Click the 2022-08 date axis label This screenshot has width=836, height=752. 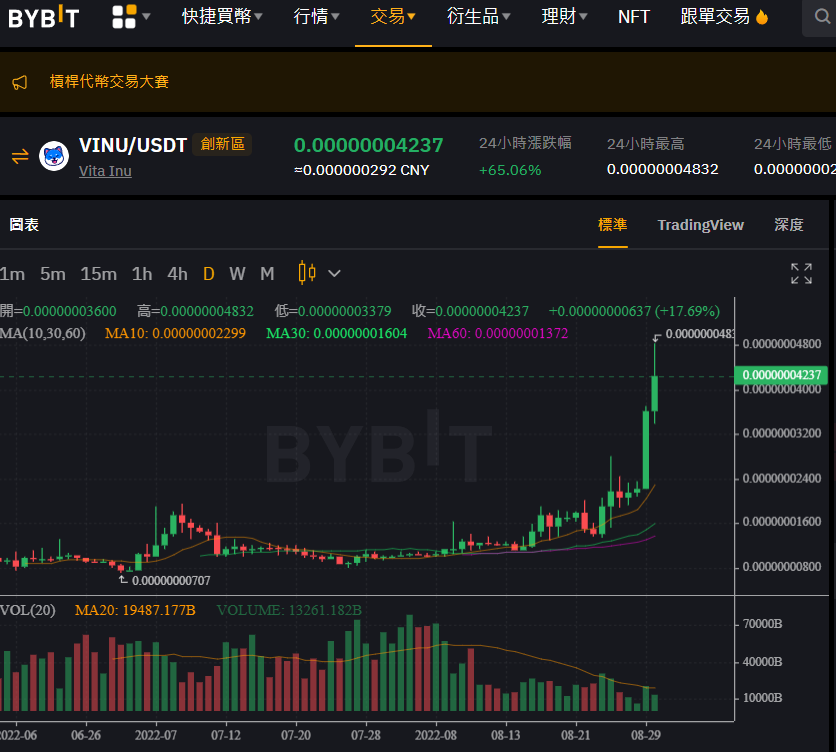pos(436,735)
